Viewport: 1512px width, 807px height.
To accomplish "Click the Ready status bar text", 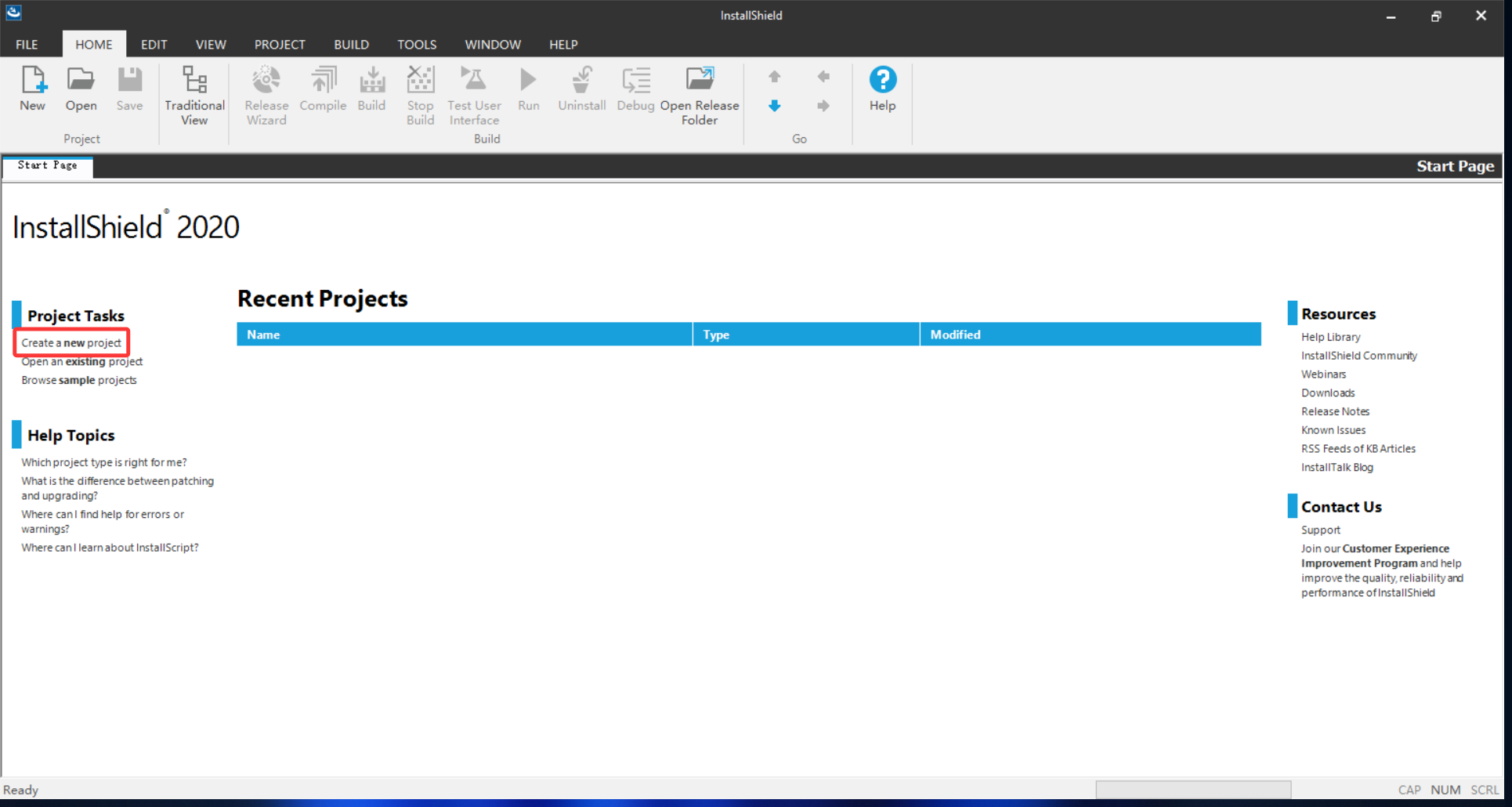I will 20,790.
